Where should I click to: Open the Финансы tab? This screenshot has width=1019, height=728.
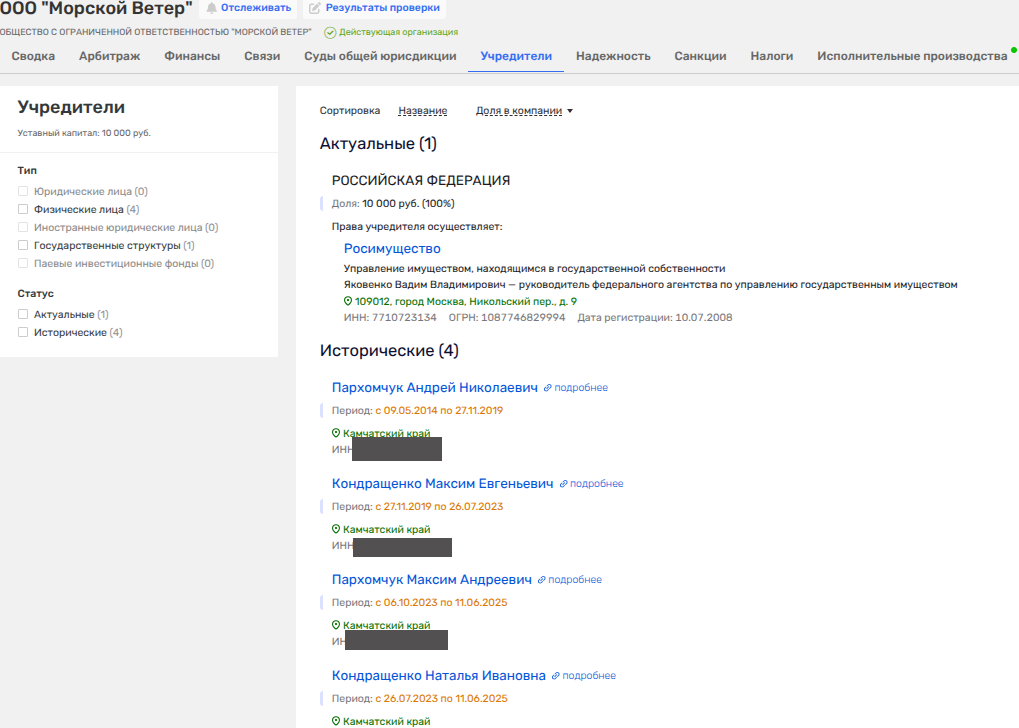pyautogui.click(x=192, y=56)
